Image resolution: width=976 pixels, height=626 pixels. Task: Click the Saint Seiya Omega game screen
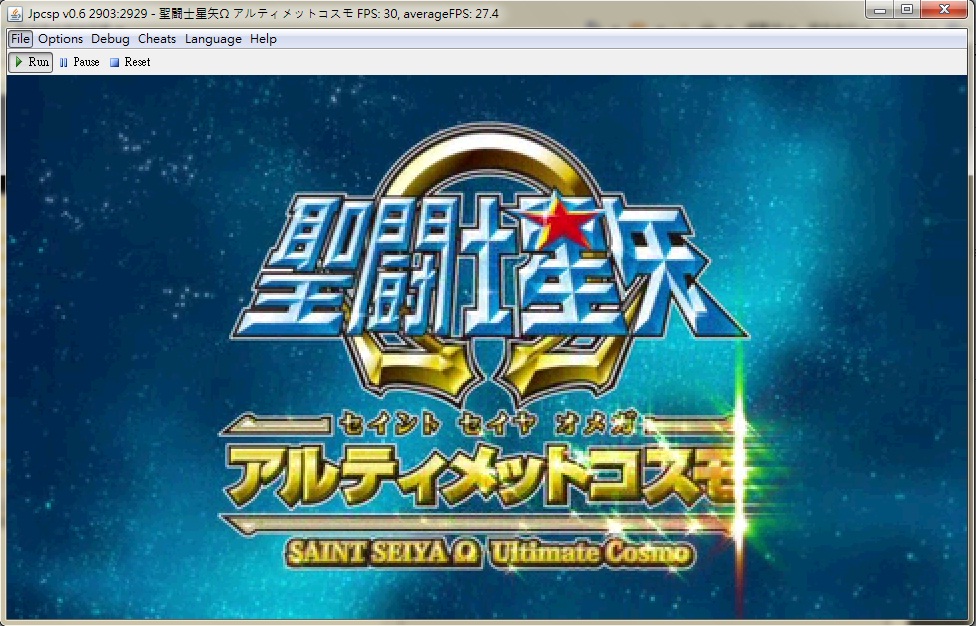[x=487, y=347]
